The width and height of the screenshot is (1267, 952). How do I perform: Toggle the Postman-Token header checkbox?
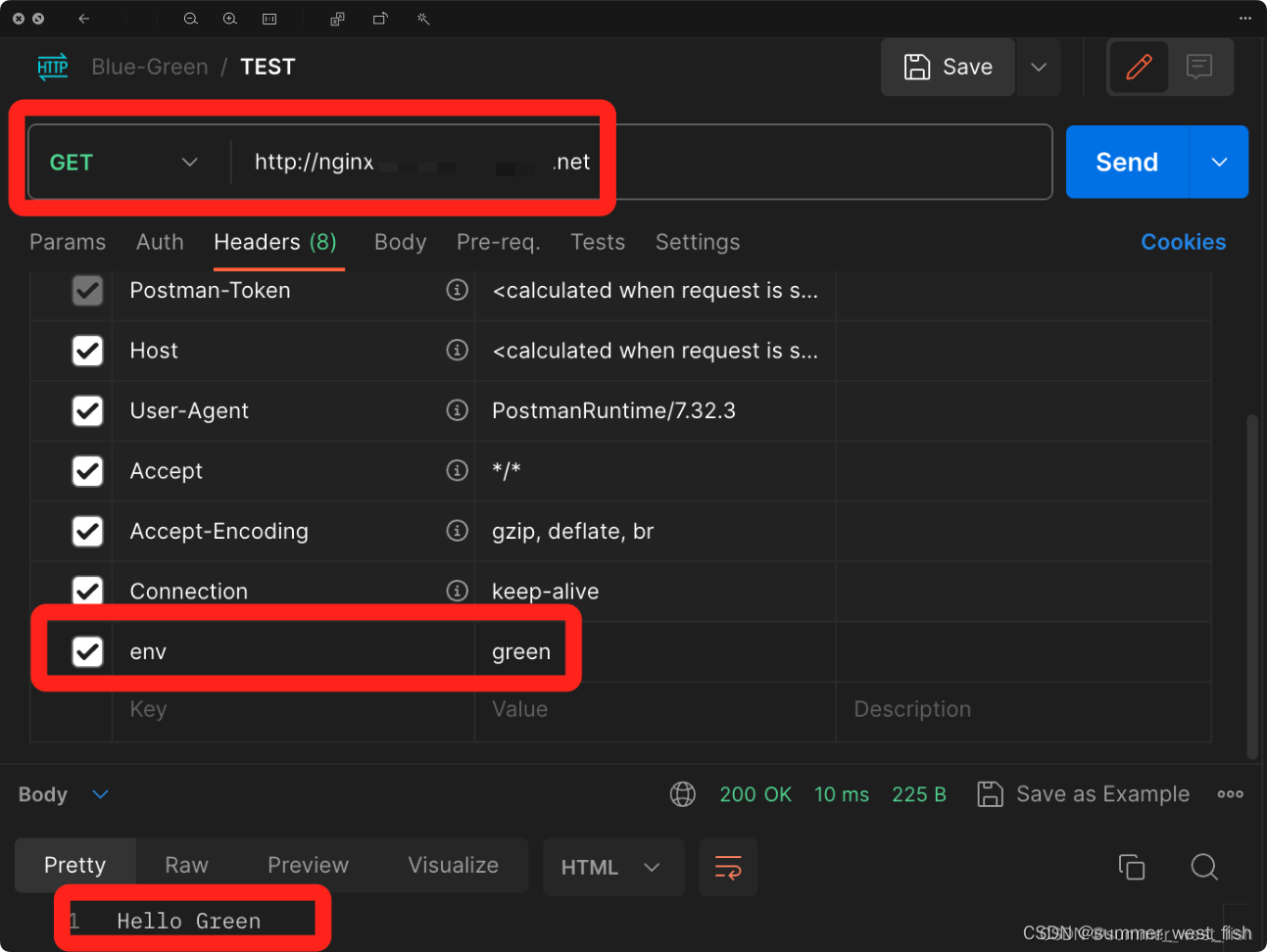pyautogui.click(x=88, y=290)
